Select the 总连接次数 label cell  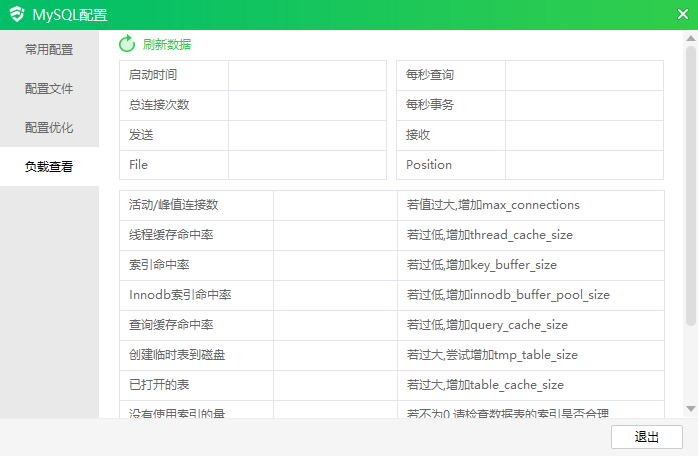tap(174, 105)
